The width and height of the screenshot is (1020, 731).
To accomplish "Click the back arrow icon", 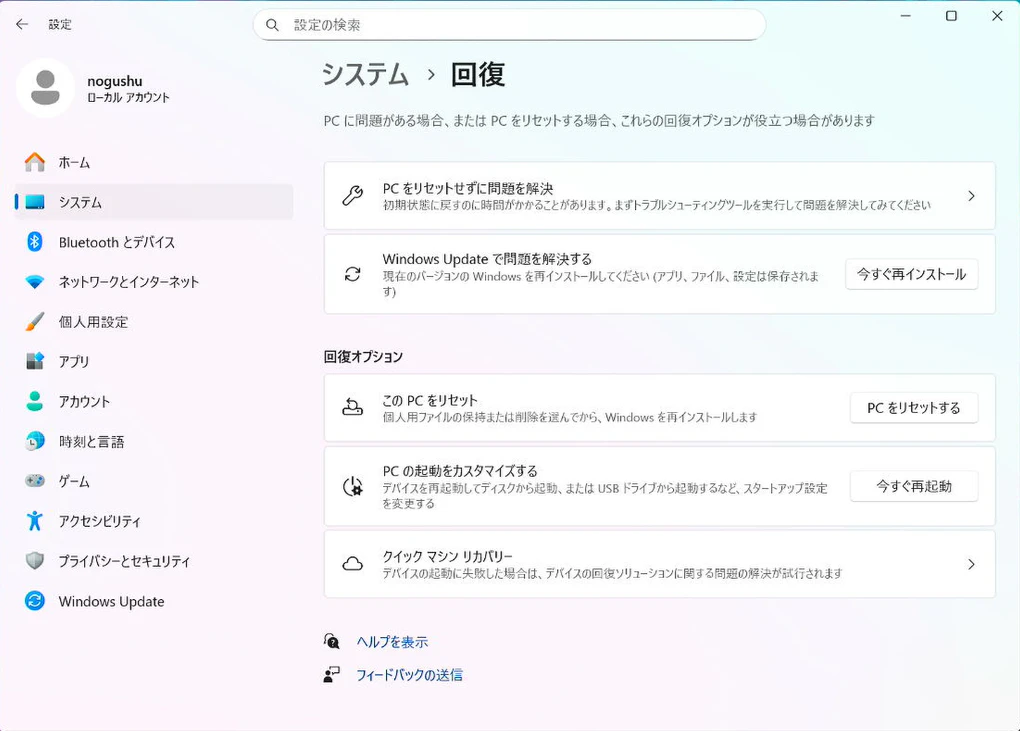I will pos(22,24).
